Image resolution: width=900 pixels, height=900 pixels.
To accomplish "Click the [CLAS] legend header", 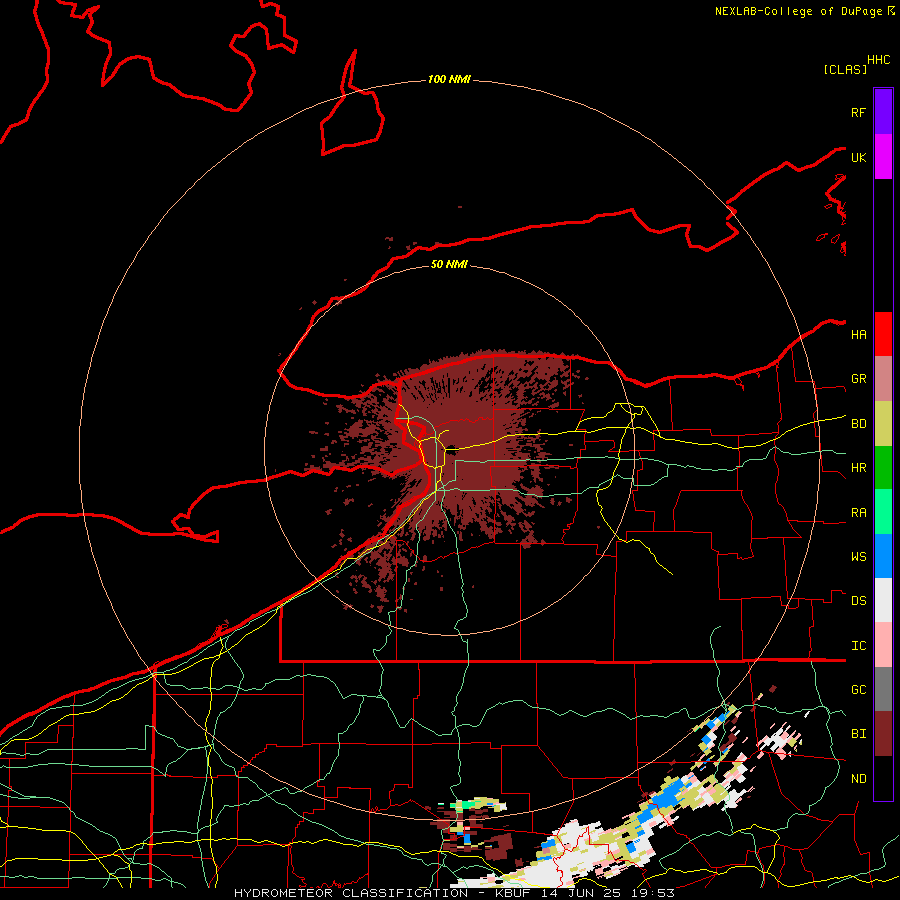I will pyautogui.click(x=845, y=69).
